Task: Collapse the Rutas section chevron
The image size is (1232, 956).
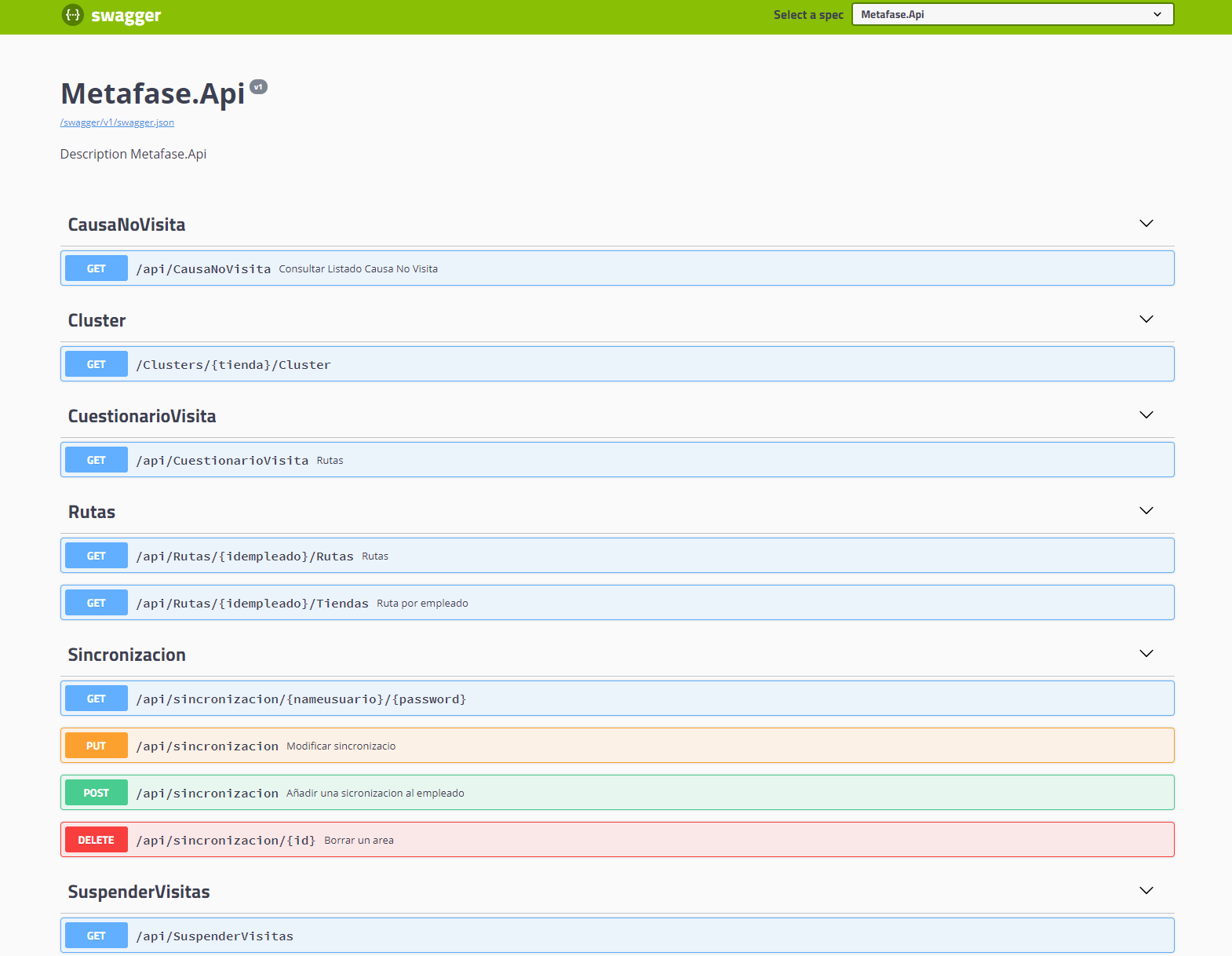Action: (x=1146, y=511)
